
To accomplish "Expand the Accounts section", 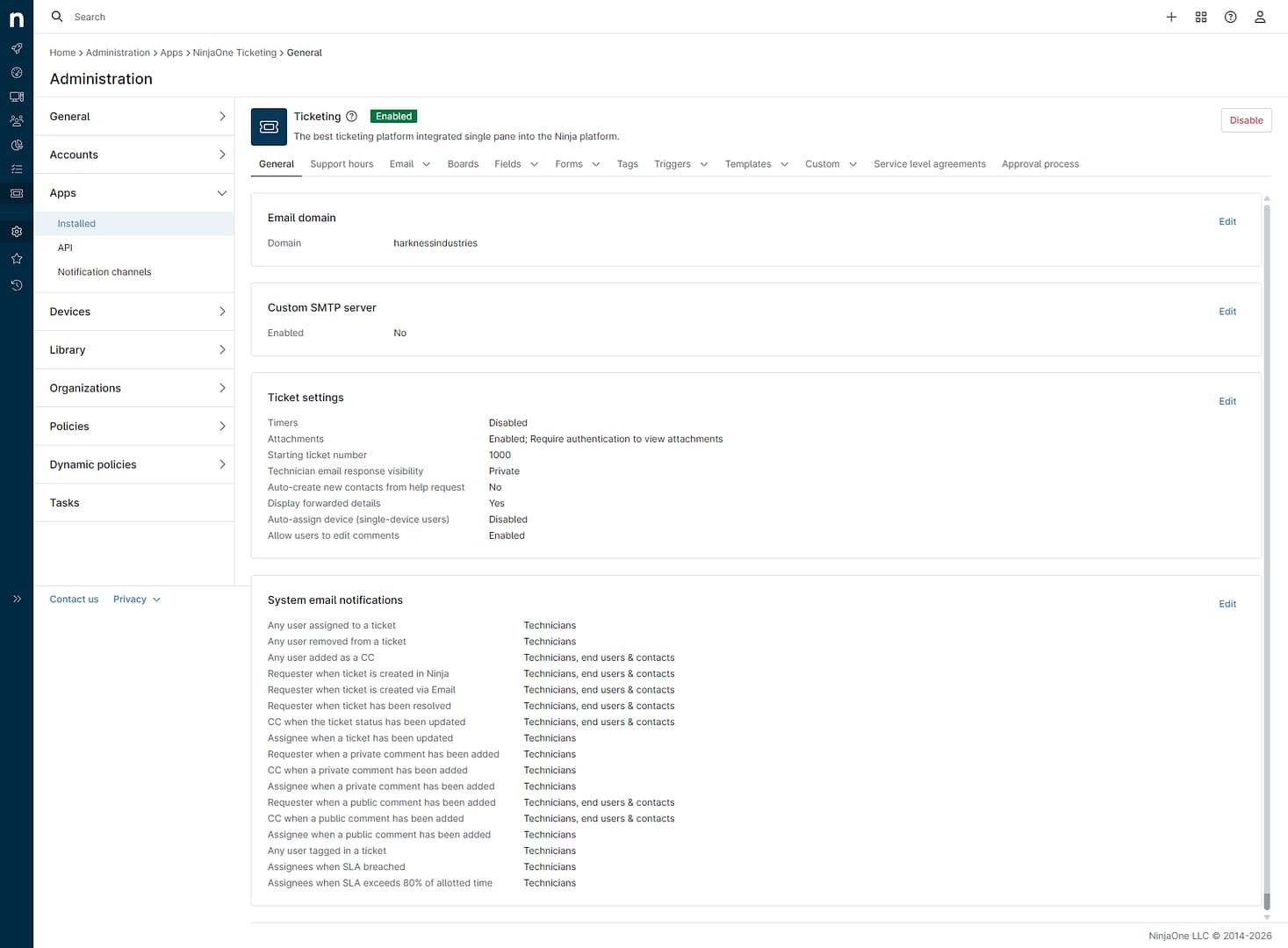I will pos(134,154).
